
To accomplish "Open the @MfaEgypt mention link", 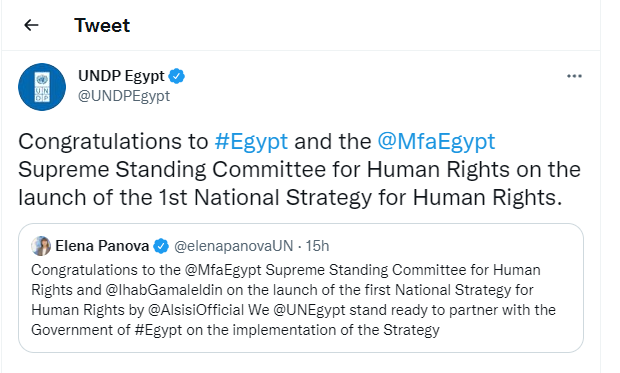I will pos(436,141).
